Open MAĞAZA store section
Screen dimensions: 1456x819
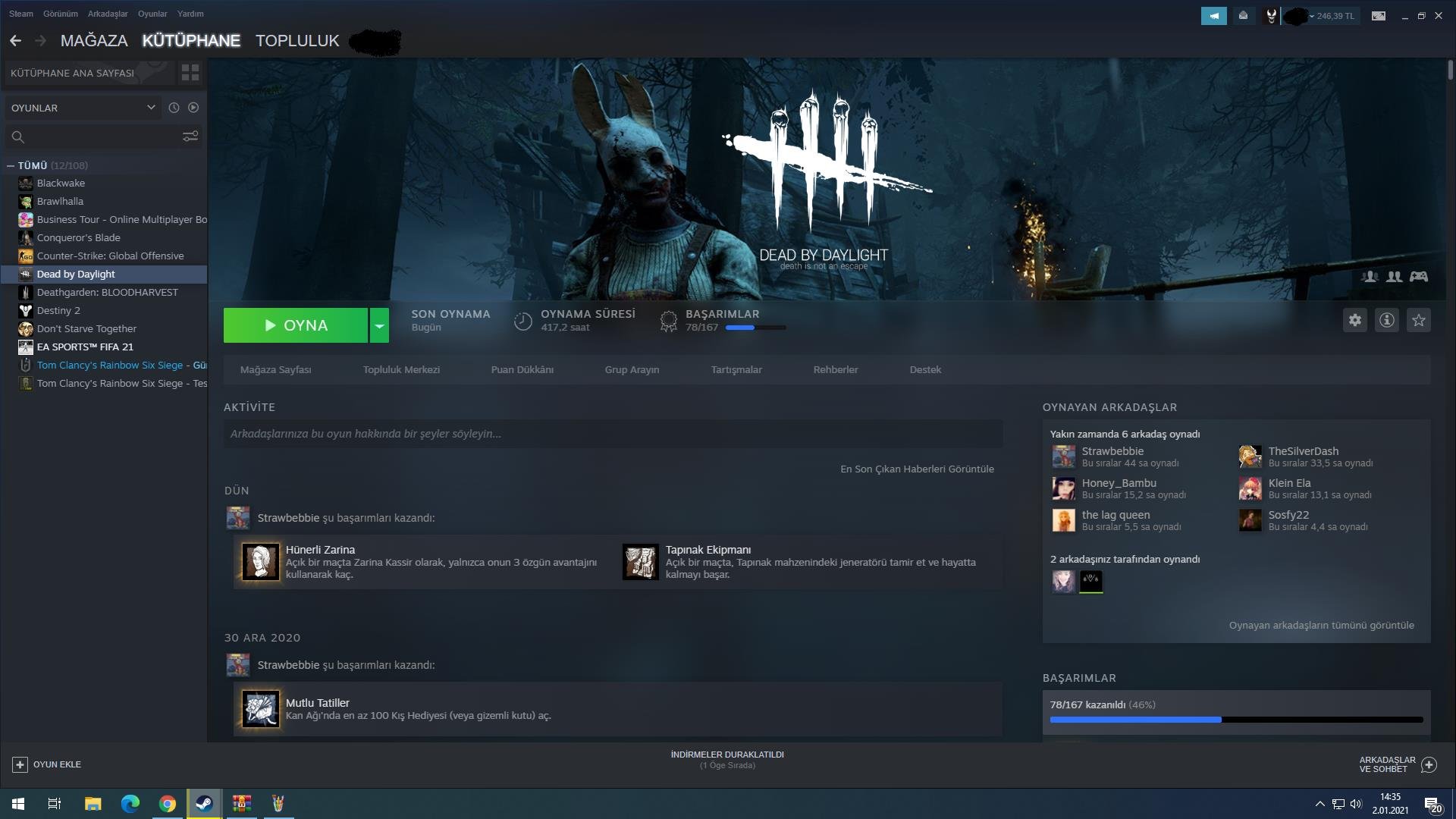tap(94, 40)
